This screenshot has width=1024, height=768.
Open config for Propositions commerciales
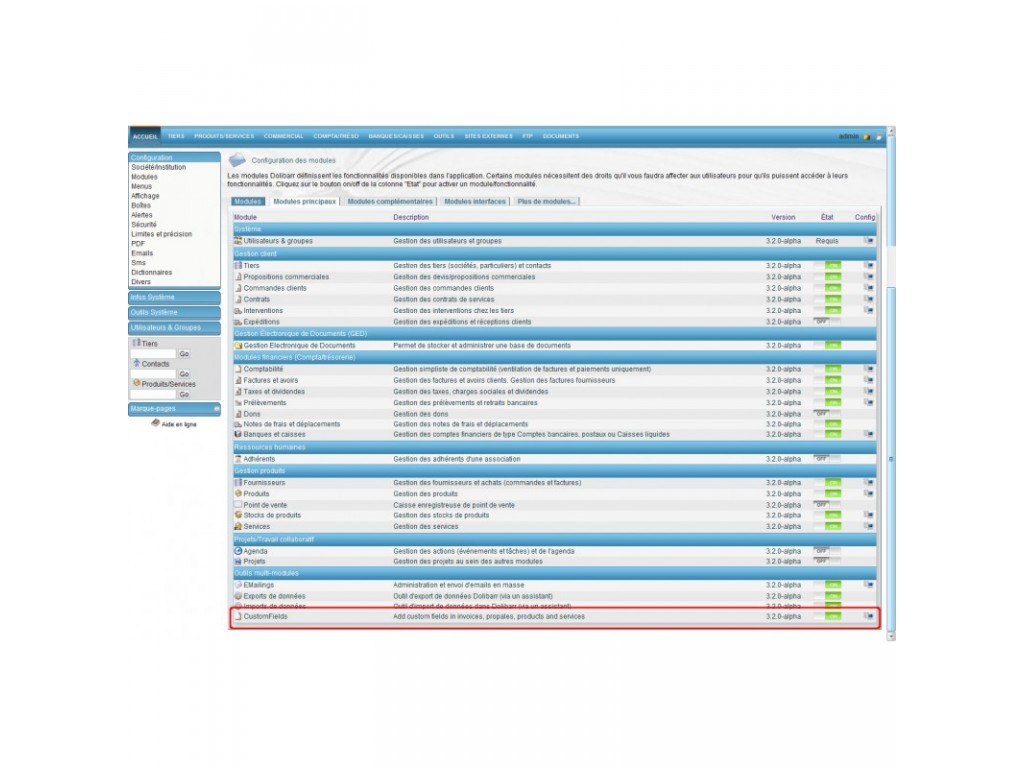tap(869, 277)
